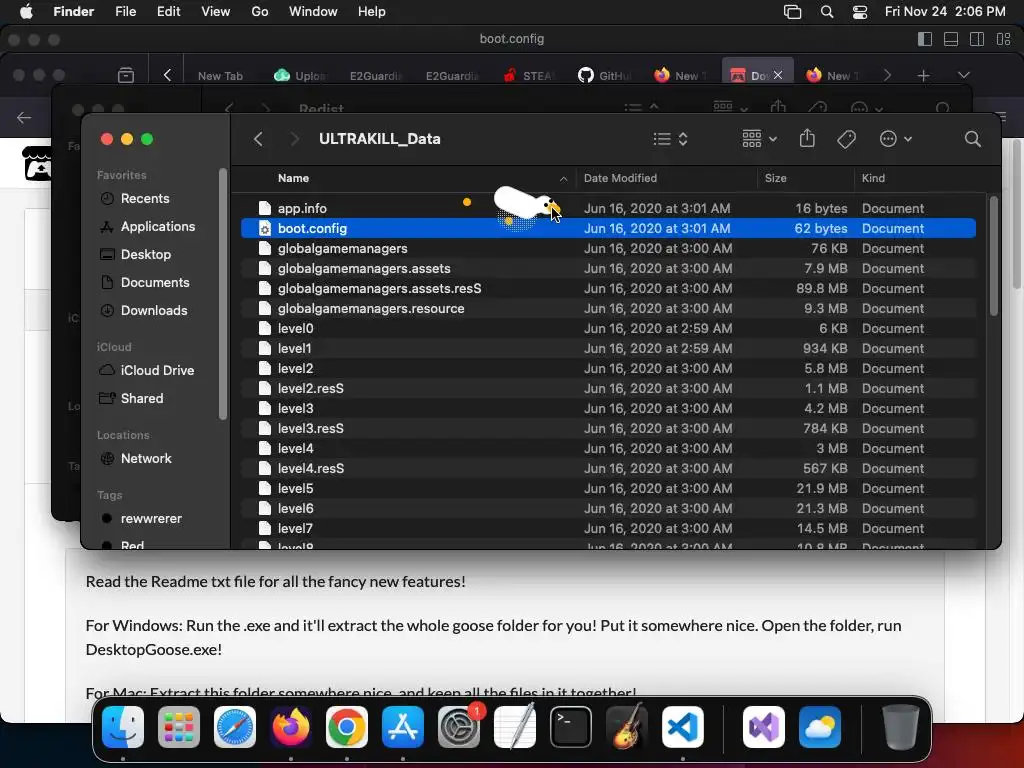This screenshot has width=1024, height=768.
Task: Open the Apple menu
Action: pyautogui.click(x=26, y=12)
